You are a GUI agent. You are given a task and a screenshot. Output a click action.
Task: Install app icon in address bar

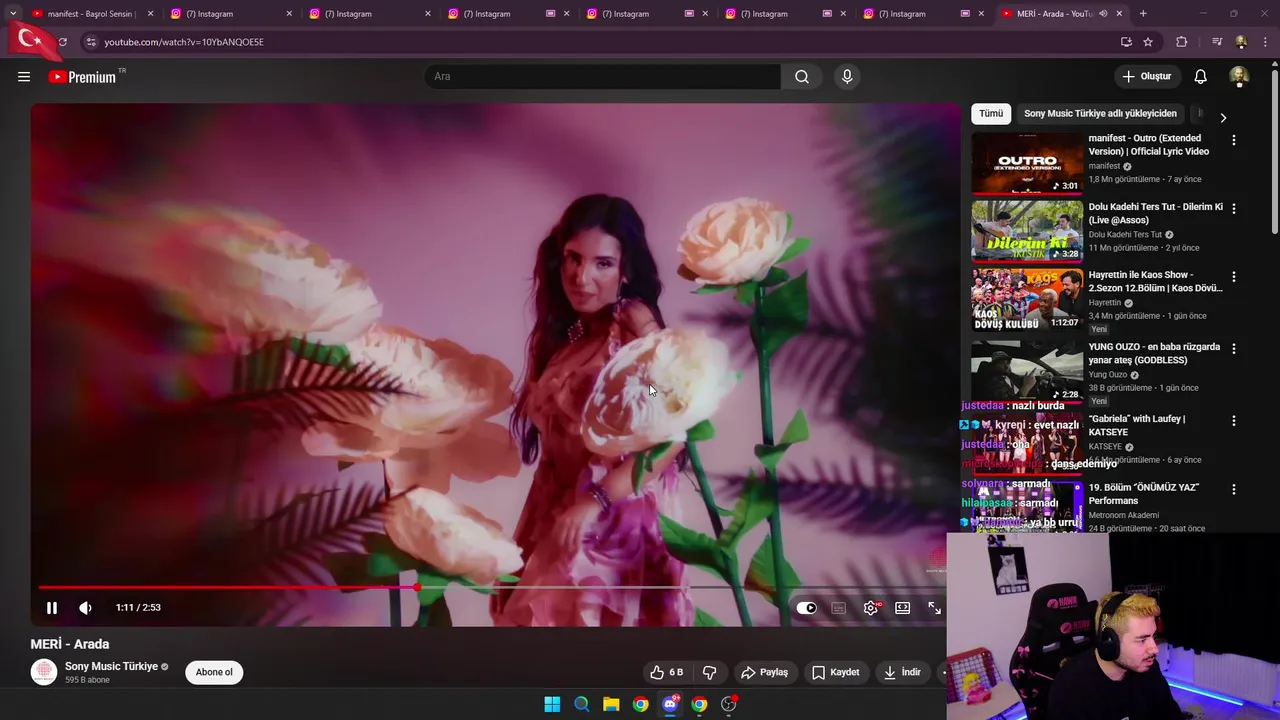pos(1126,42)
